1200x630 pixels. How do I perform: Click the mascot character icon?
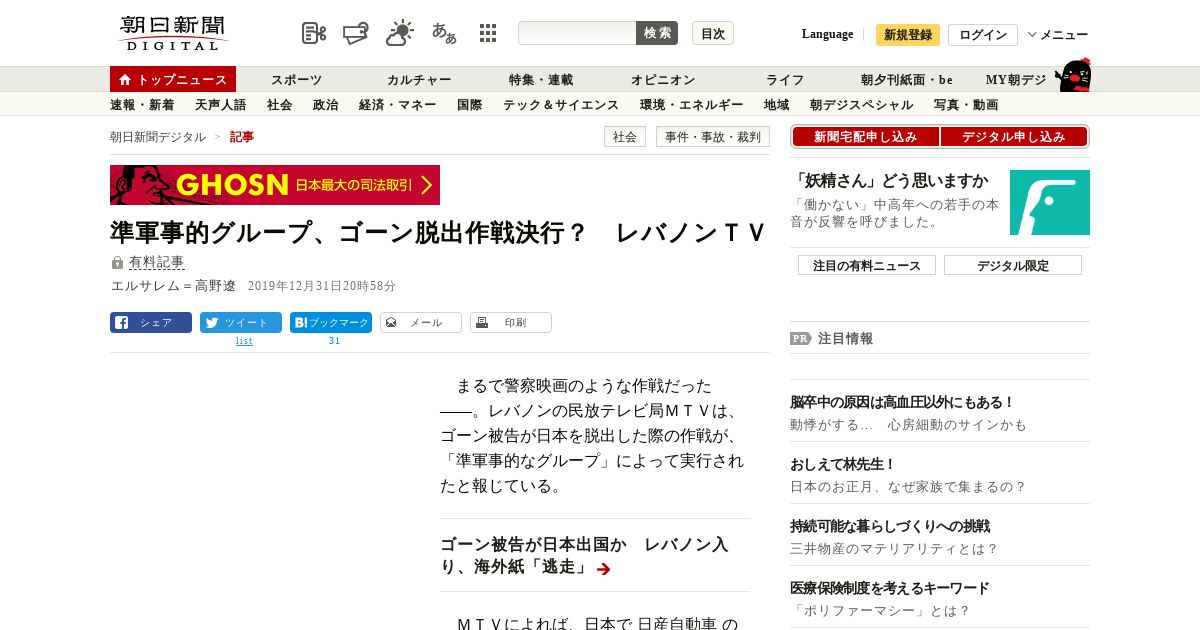tap(1072, 76)
